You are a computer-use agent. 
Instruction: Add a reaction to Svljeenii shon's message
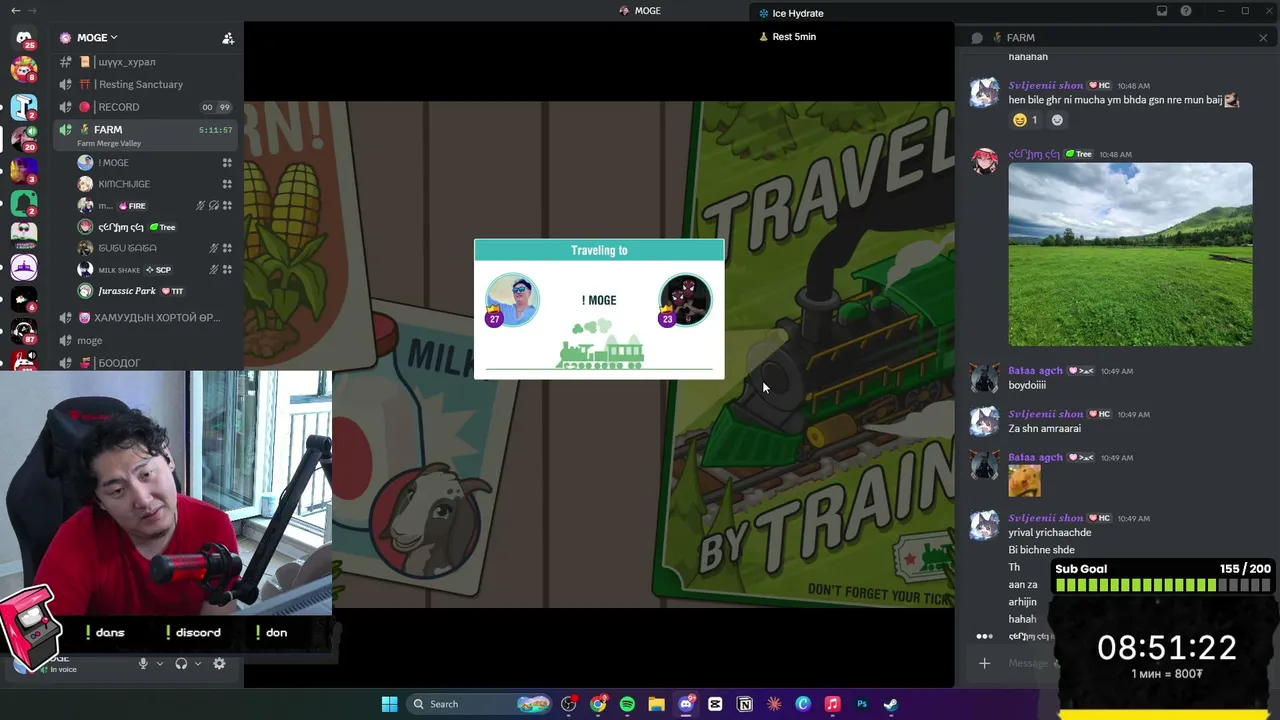click(1057, 120)
